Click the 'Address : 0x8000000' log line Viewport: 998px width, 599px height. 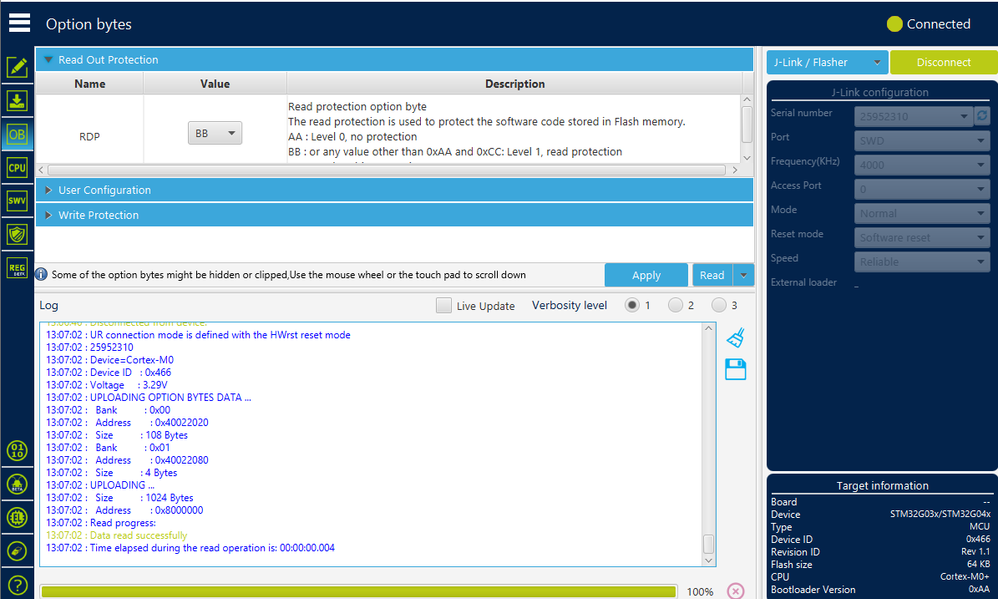124,511
